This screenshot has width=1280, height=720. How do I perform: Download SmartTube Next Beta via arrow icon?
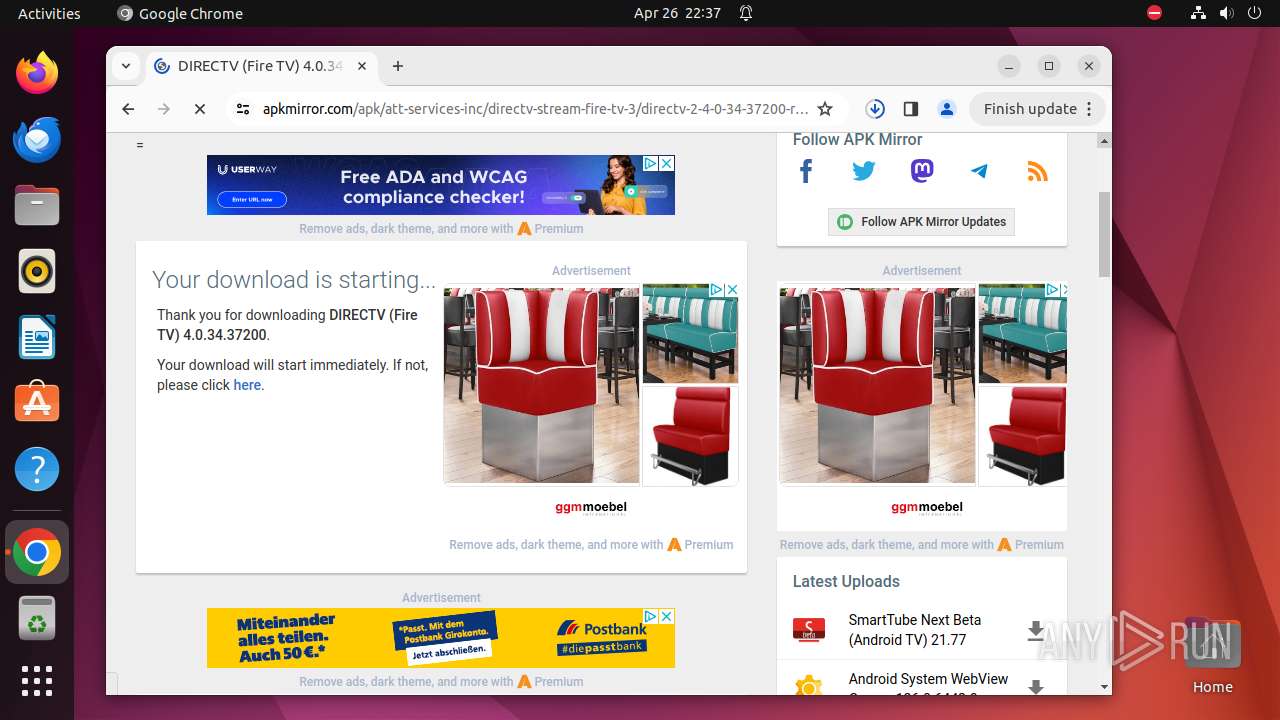tap(1036, 631)
